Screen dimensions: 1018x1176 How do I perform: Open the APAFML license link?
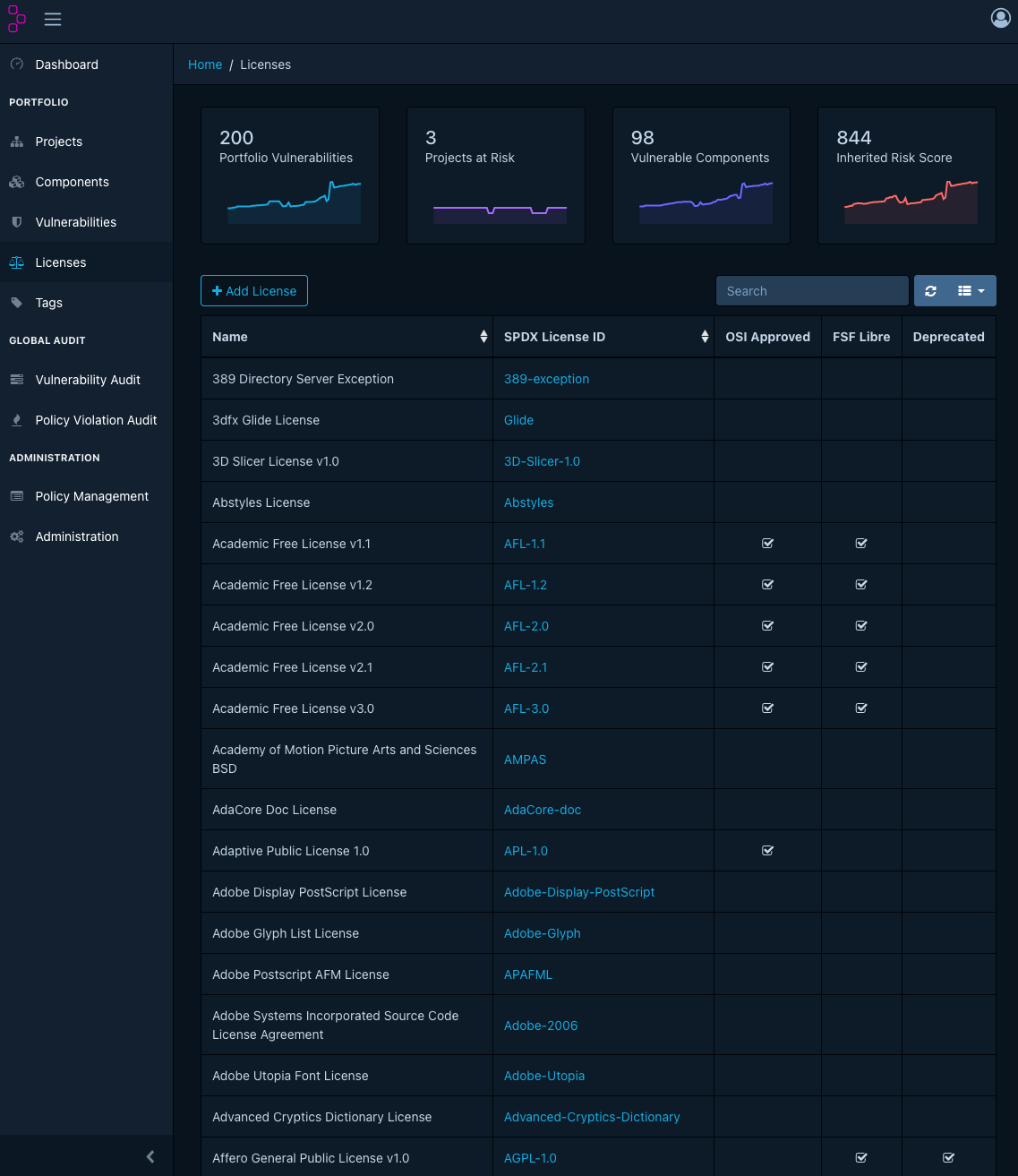click(x=528, y=974)
